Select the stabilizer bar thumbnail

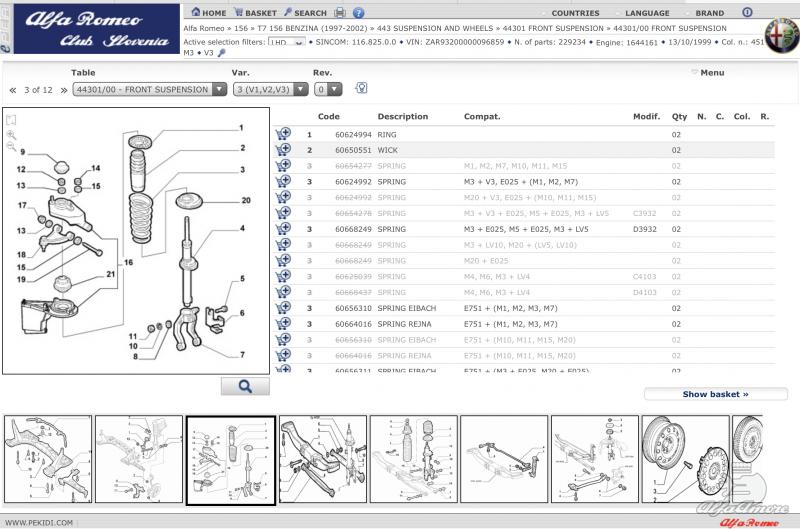pos(504,459)
